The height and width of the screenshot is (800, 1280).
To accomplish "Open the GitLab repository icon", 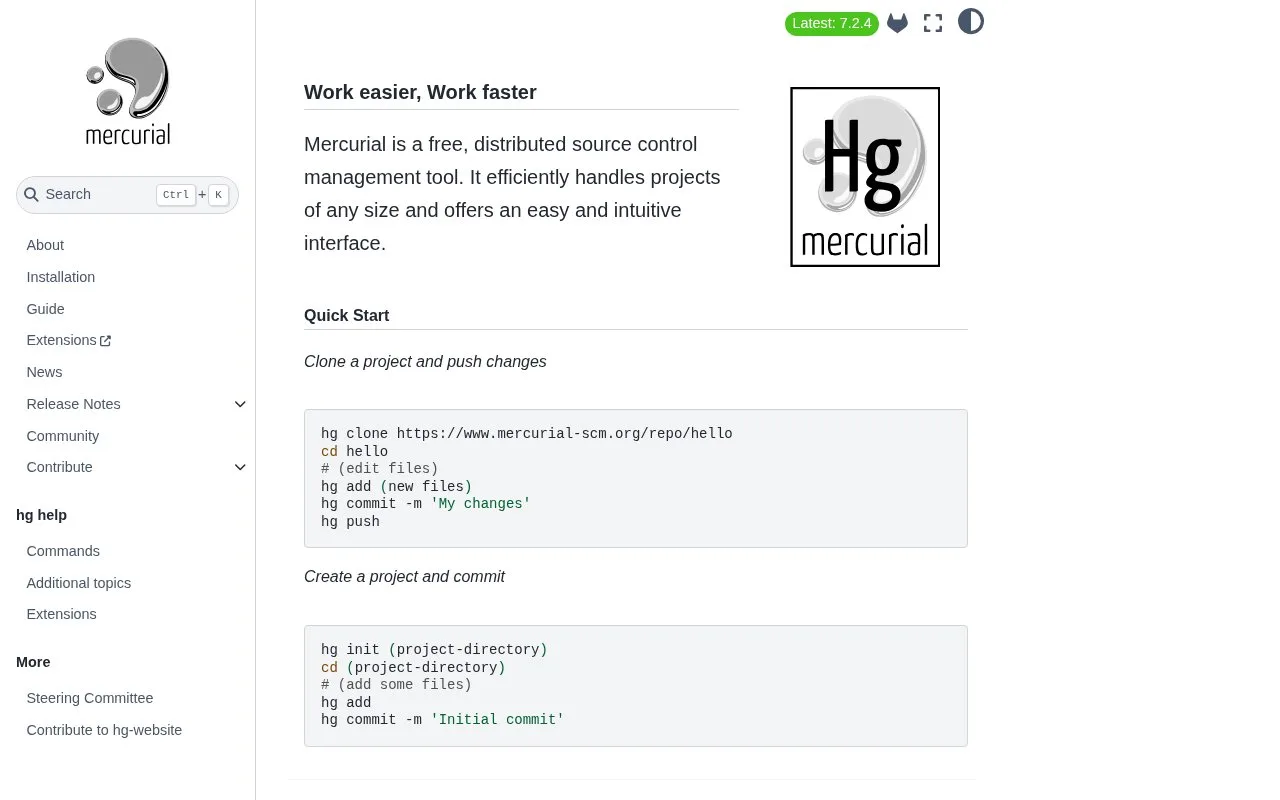I will [898, 23].
